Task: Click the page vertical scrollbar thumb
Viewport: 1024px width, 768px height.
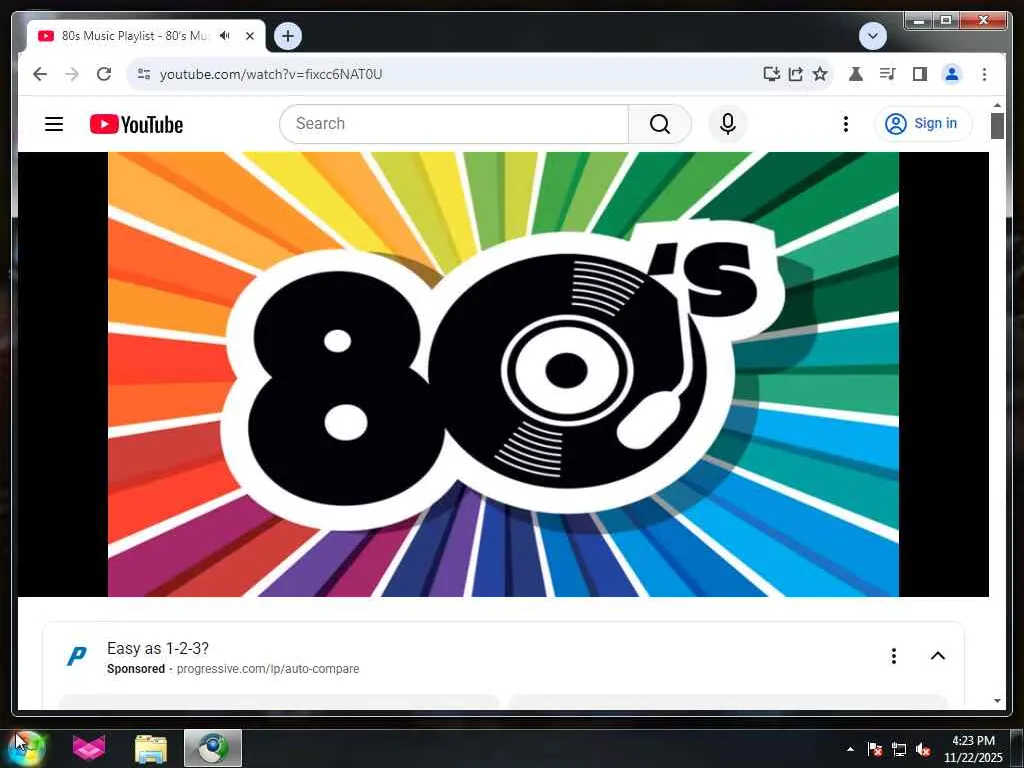Action: click(x=997, y=126)
